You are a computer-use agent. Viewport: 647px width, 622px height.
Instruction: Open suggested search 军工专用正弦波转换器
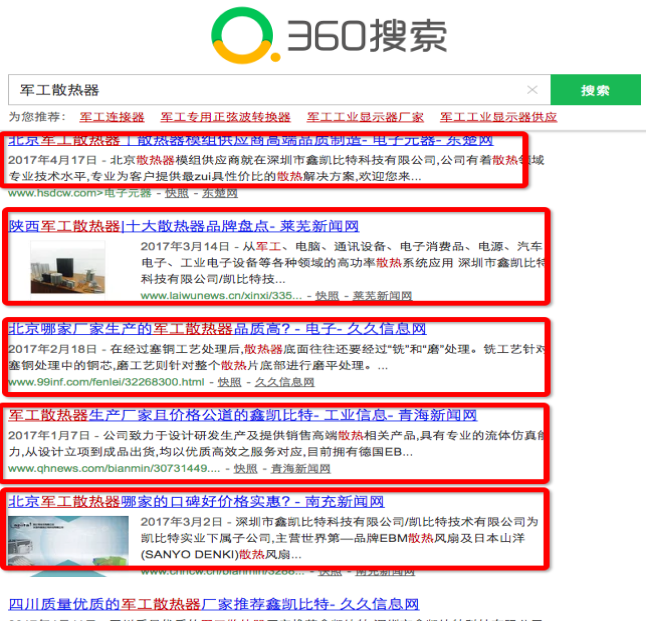[x=225, y=117]
